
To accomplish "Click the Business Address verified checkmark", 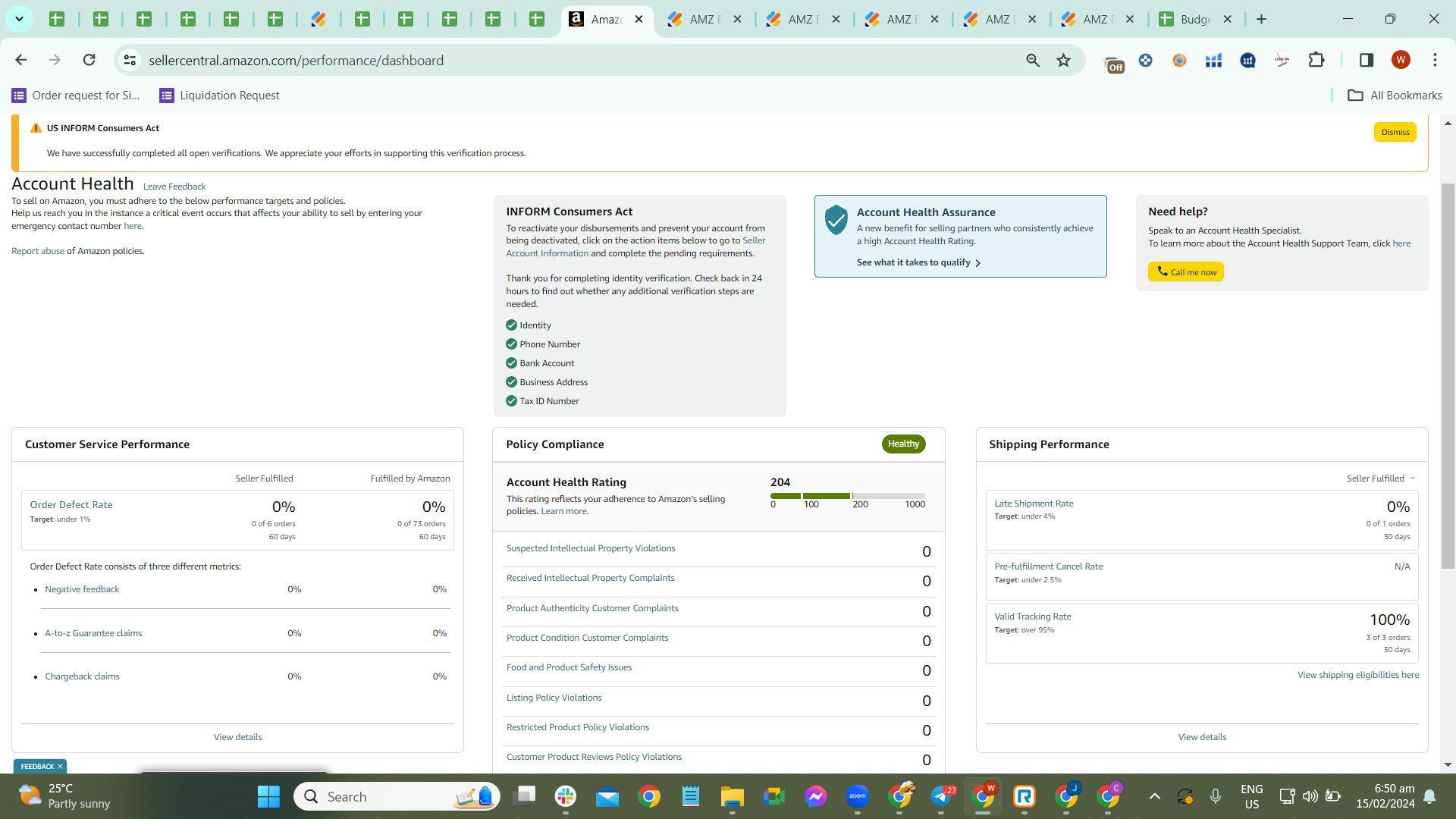I will (x=511, y=382).
